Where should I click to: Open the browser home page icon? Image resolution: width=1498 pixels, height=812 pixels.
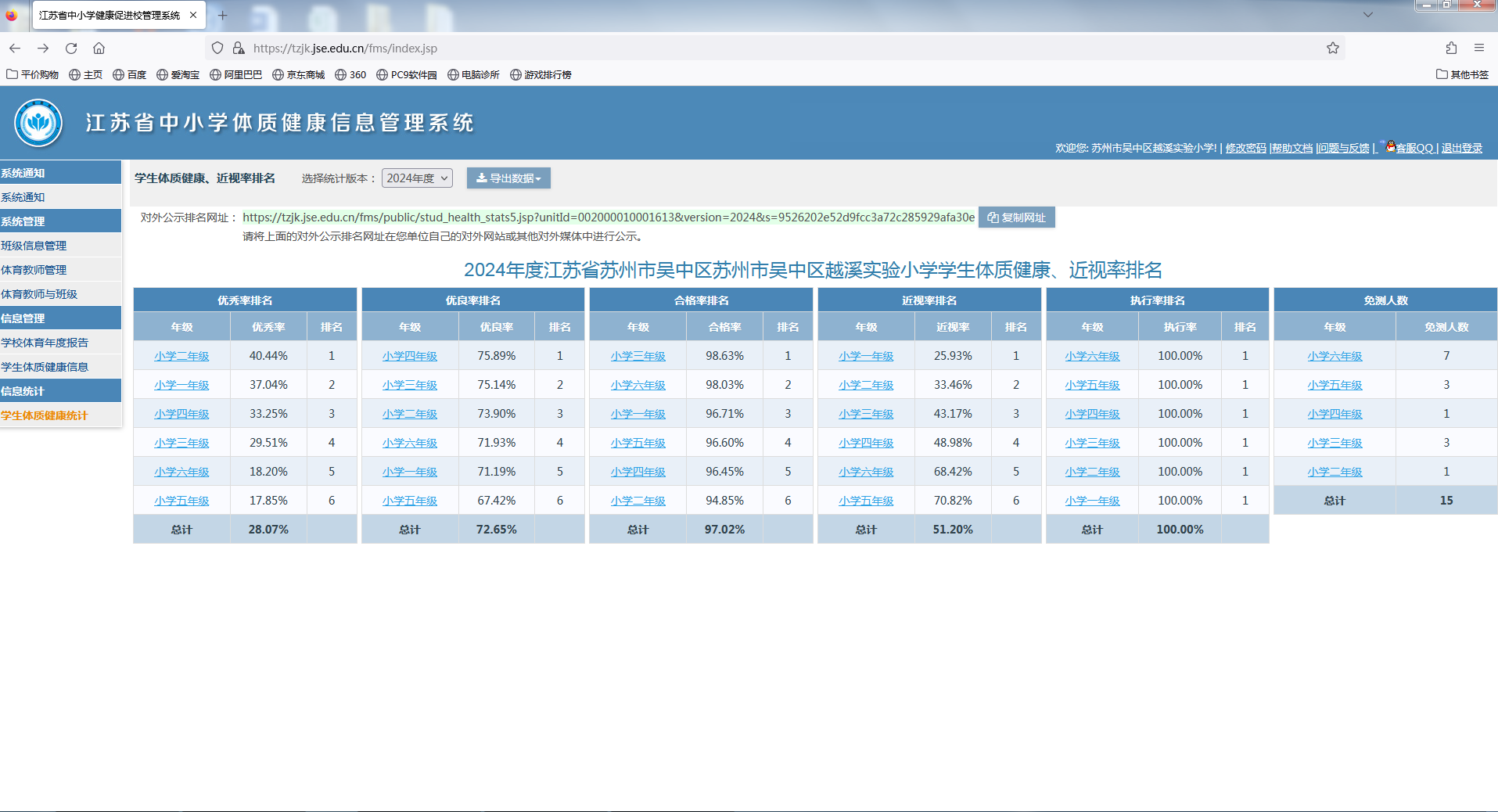99,48
